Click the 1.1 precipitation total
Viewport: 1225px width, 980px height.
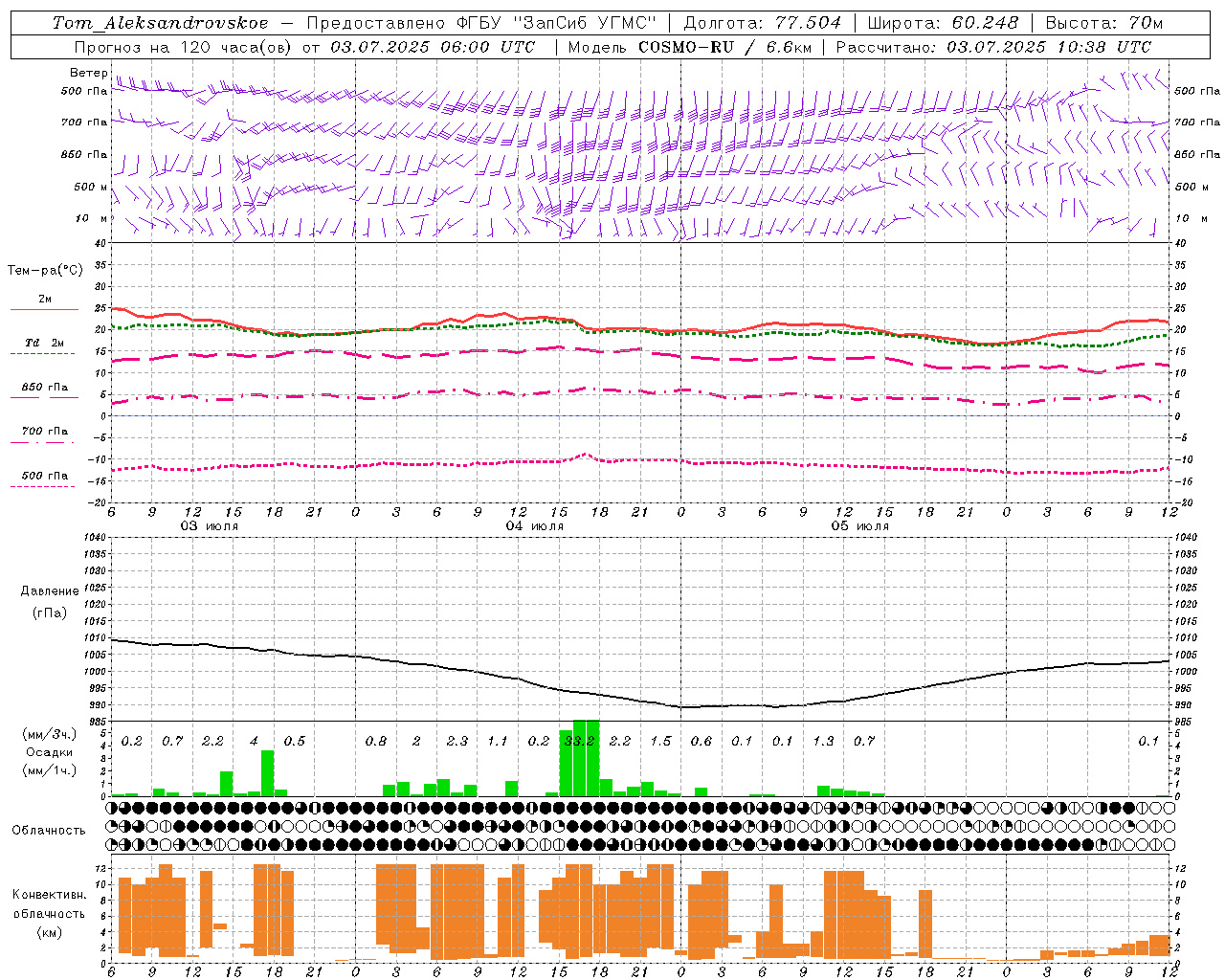[x=498, y=742]
